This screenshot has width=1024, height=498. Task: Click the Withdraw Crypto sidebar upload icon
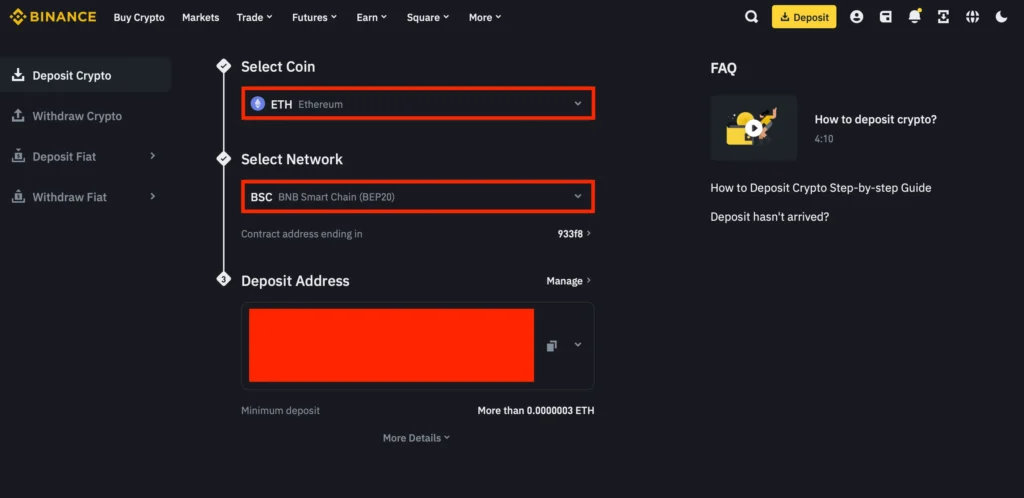pyautogui.click(x=18, y=116)
